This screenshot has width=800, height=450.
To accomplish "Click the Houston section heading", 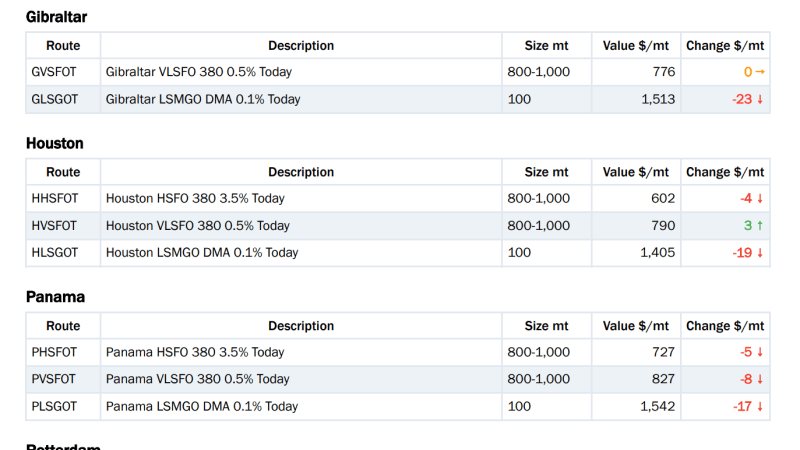I will coord(55,143).
